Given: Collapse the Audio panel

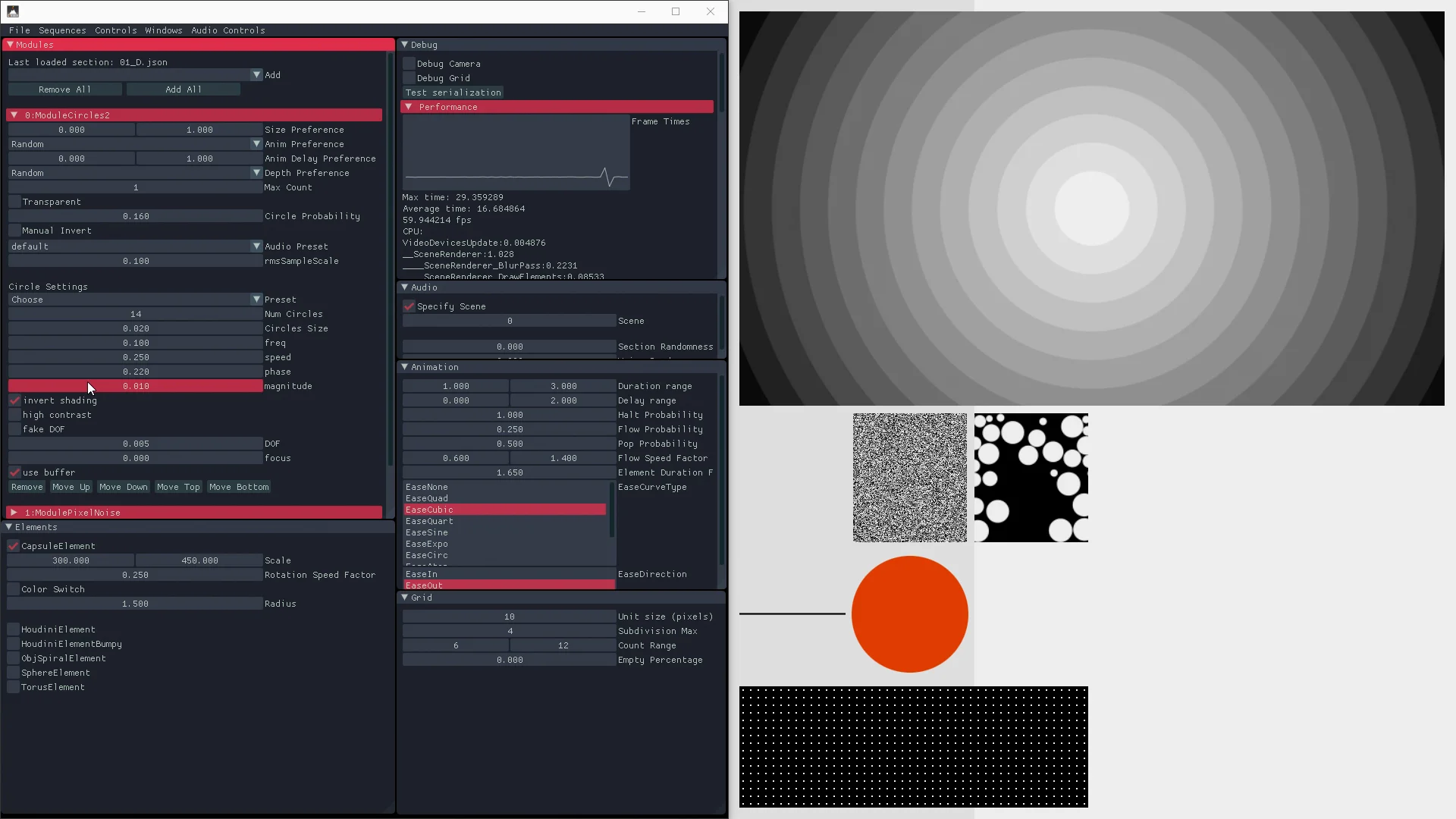Looking at the screenshot, I should [x=404, y=287].
